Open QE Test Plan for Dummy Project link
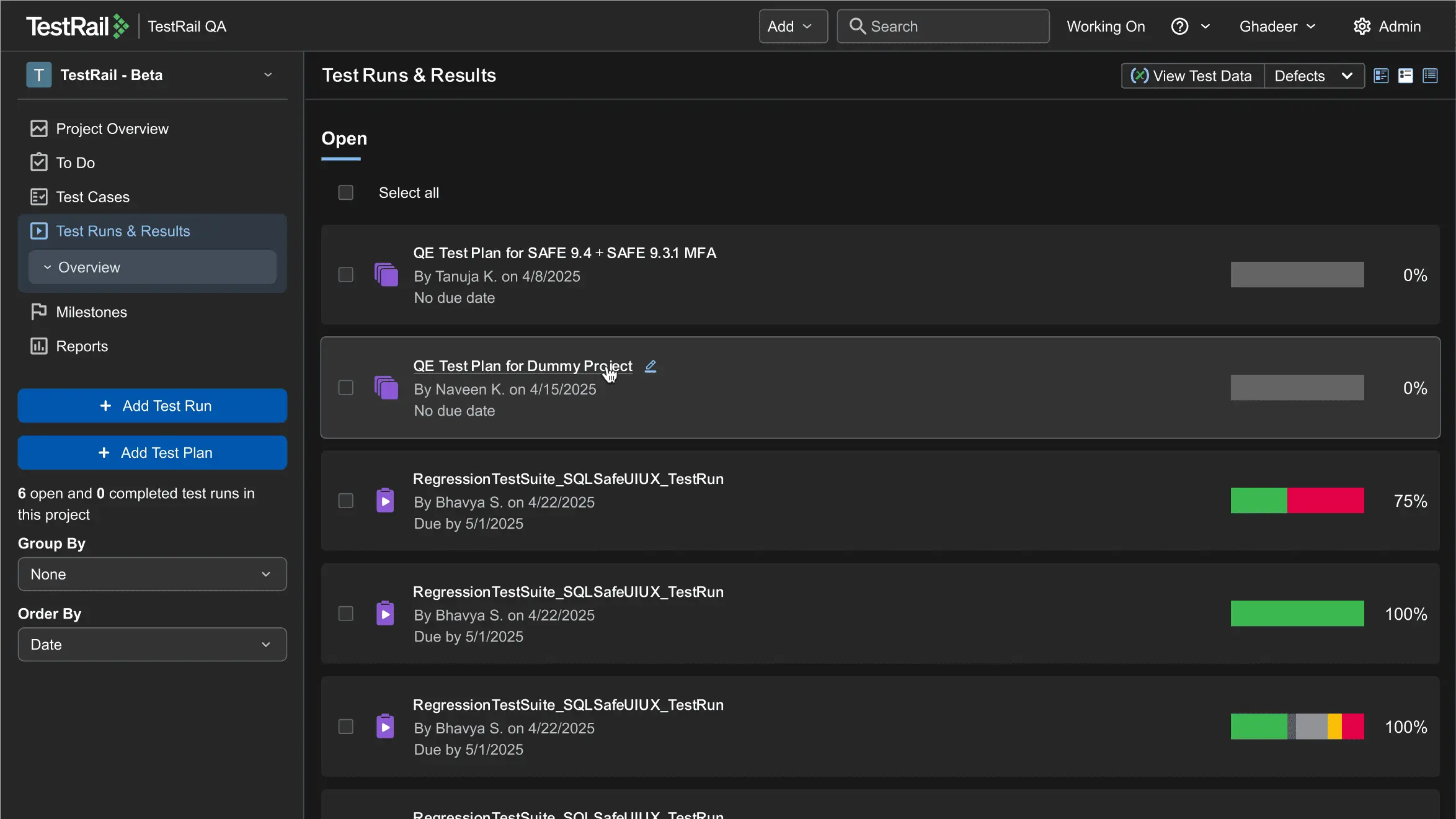 click(x=523, y=366)
